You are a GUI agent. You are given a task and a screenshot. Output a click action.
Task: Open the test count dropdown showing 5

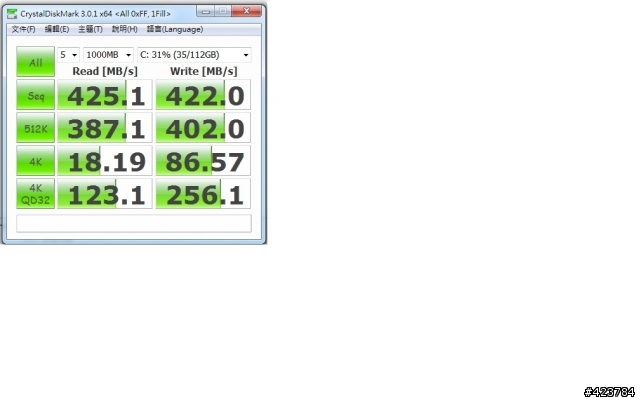coord(68,55)
